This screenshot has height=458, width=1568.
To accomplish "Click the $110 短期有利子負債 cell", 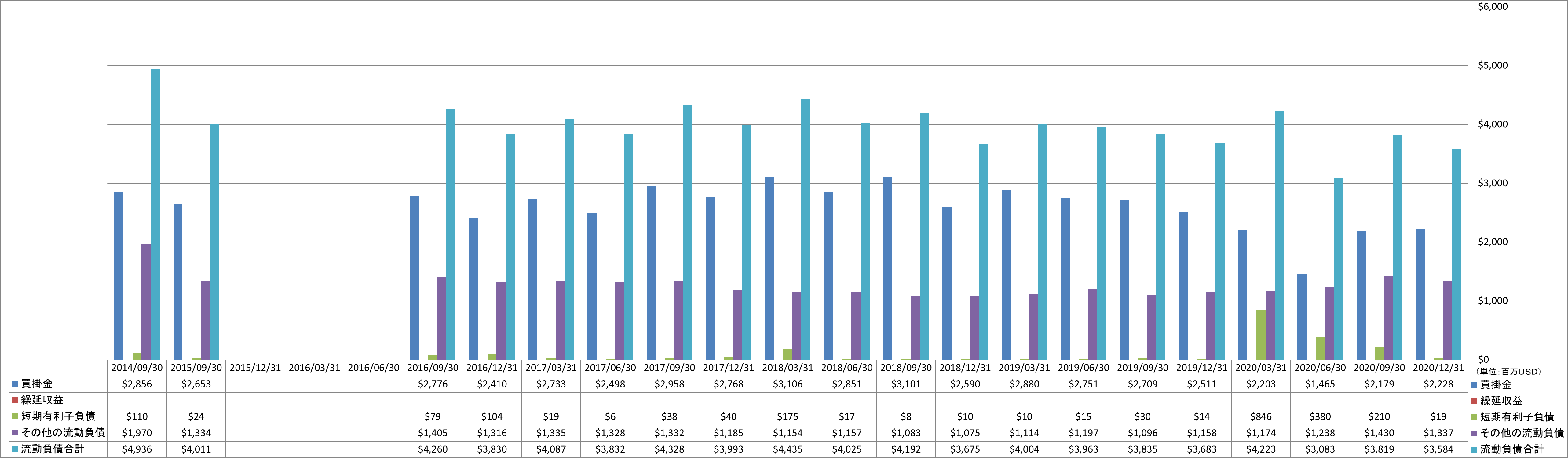I will click(137, 417).
